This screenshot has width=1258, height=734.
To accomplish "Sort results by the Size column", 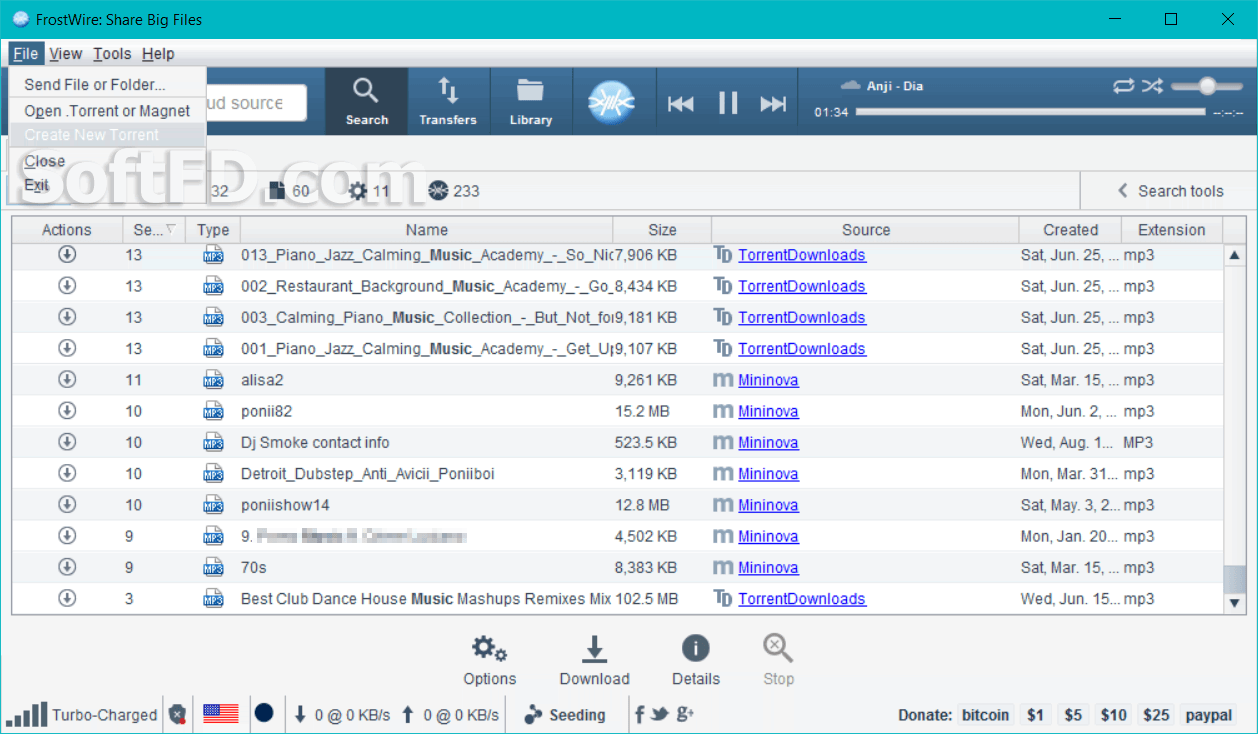I will [x=662, y=230].
